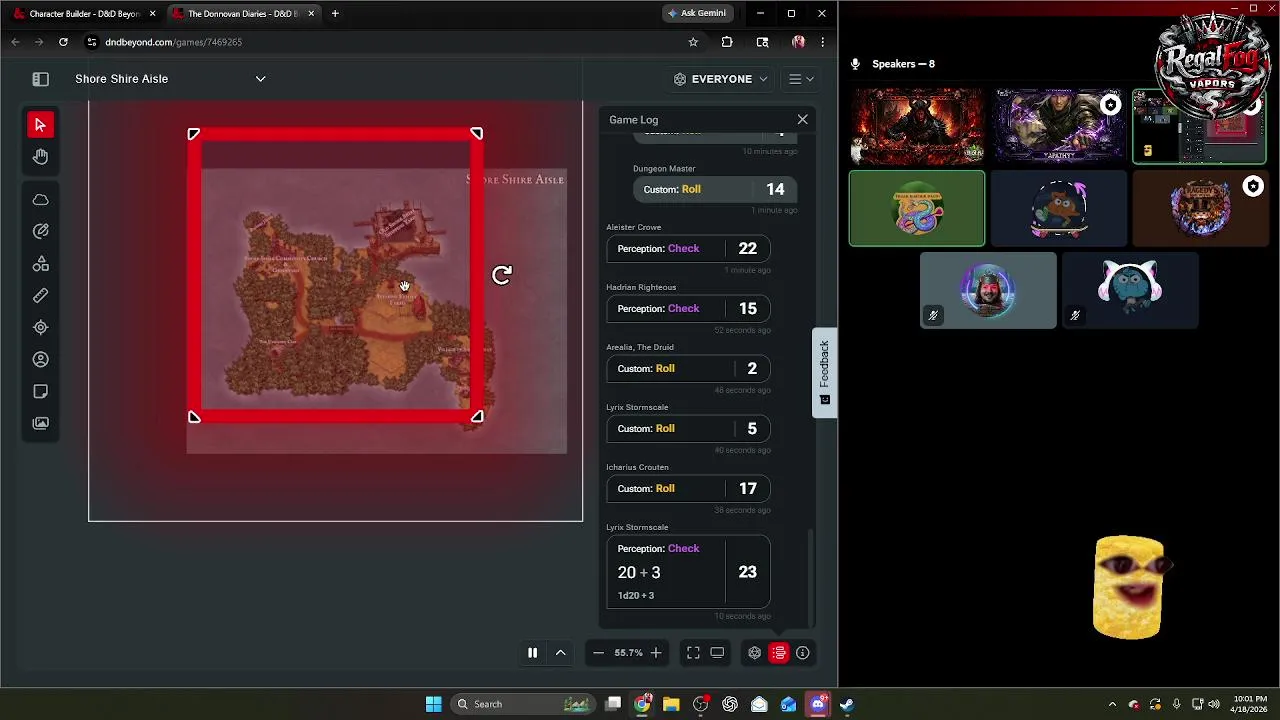Open Outlook from the taskbar

click(788, 704)
